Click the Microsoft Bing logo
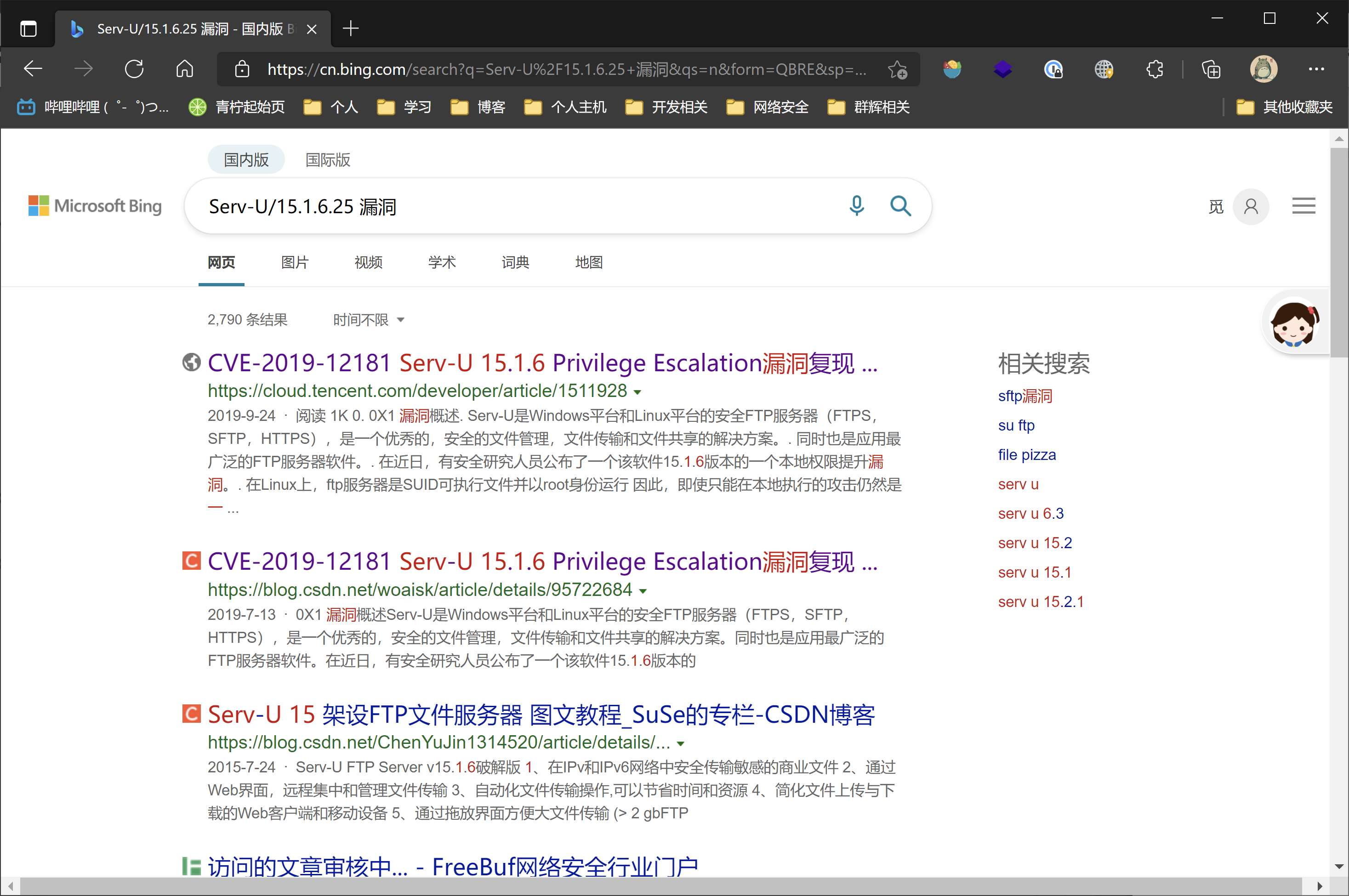This screenshot has width=1349, height=896. pyautogui.click(x=95, y=206)
